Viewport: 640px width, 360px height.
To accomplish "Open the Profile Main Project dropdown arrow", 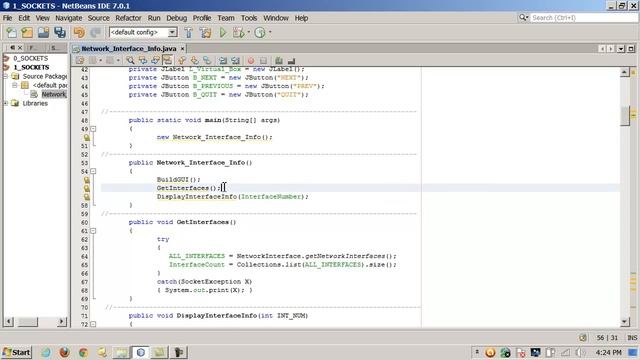I will [x=270, y=32].
